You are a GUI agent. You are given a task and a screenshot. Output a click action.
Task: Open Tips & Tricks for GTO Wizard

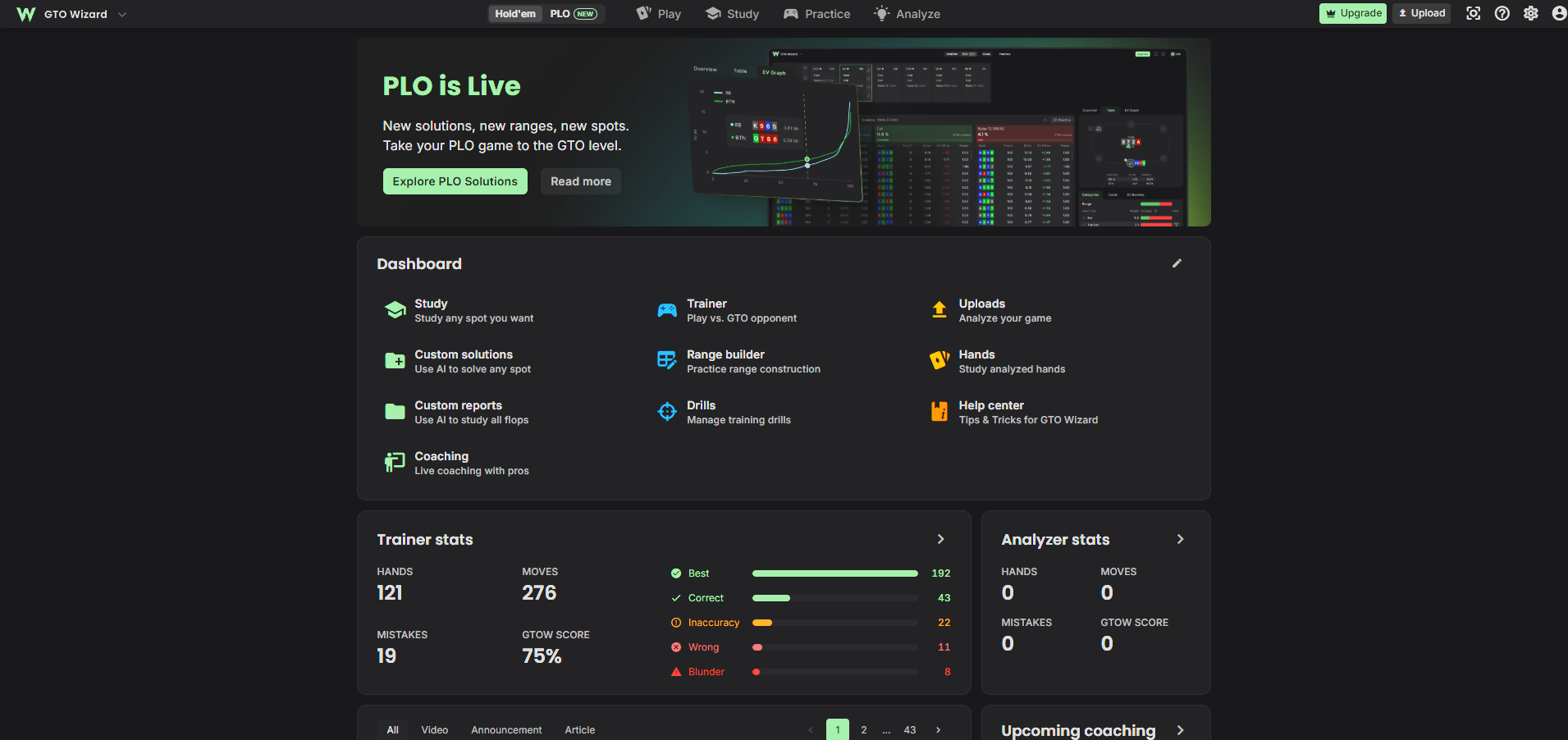pos(1029,420)
